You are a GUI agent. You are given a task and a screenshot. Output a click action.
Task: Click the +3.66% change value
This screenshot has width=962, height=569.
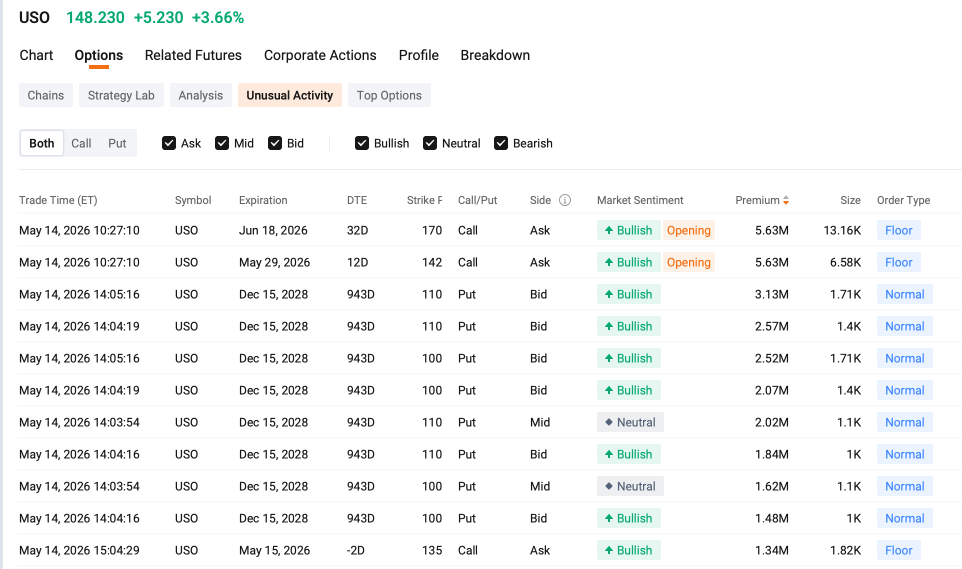[218, 17]
